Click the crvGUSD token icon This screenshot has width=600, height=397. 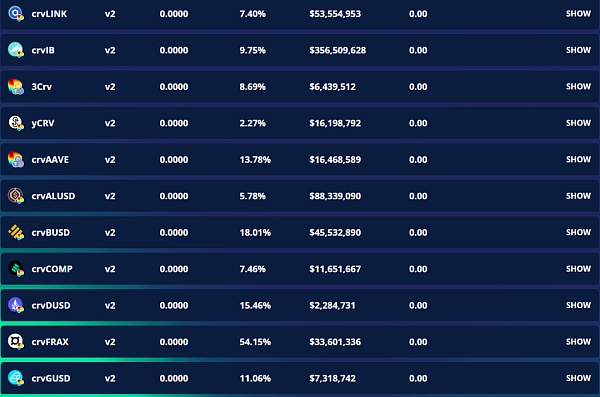coord(16,378)
